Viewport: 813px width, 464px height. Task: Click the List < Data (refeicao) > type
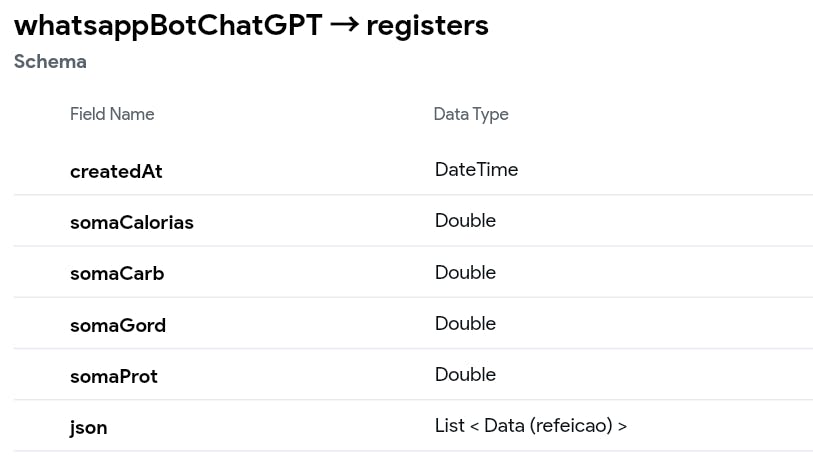tap(531, 426)
